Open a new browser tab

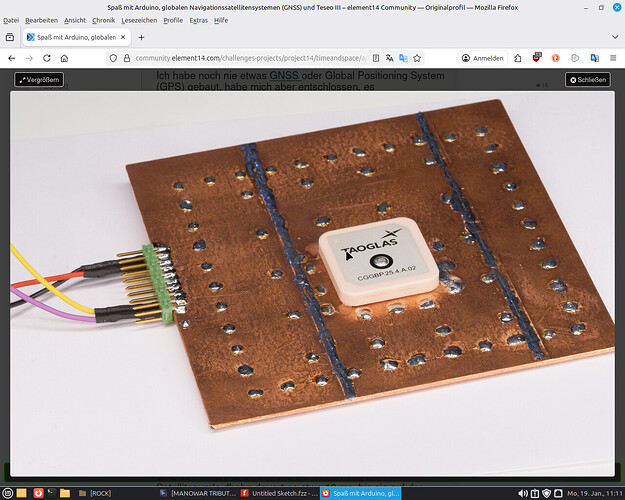[142, 37]
